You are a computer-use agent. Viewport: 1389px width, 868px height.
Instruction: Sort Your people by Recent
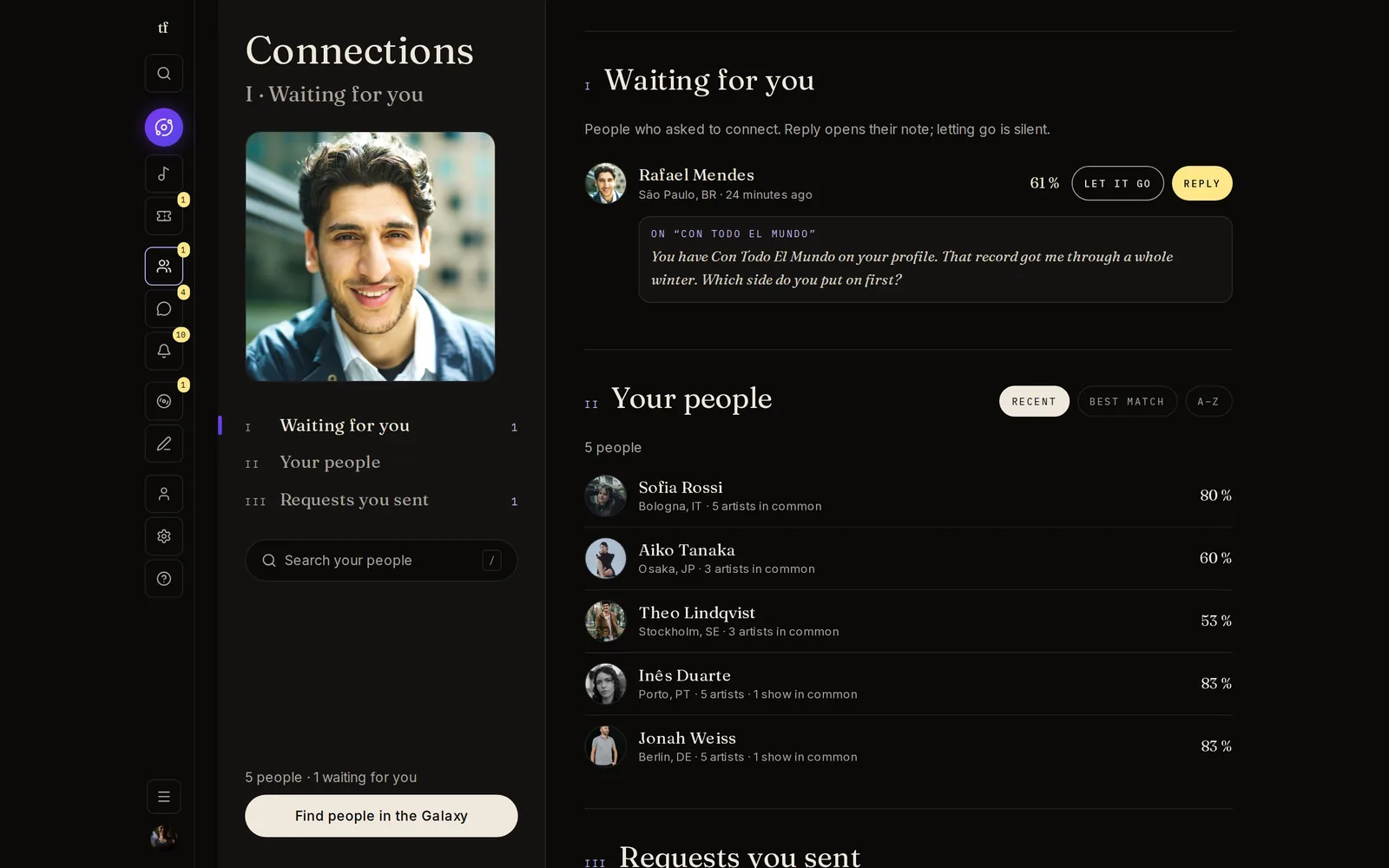point(1034,402)
